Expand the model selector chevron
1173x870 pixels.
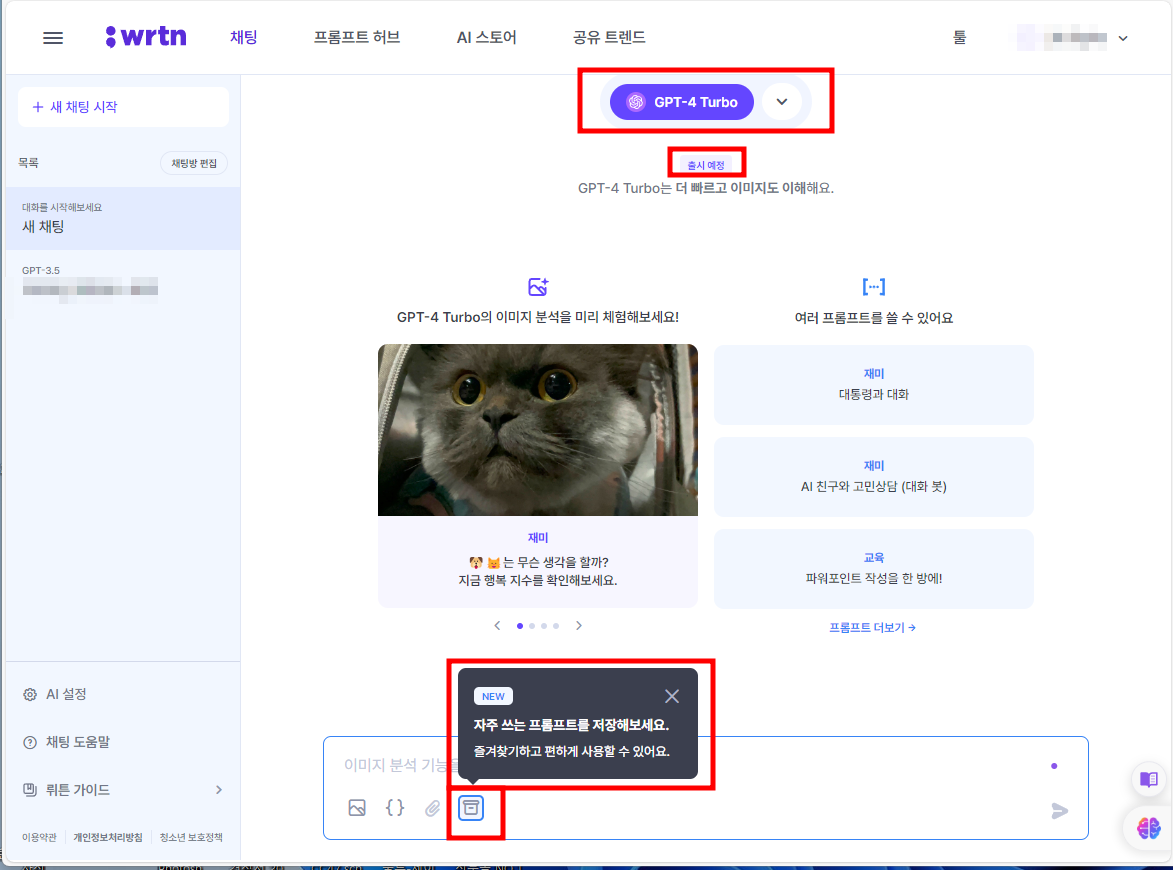coord(782,102)
